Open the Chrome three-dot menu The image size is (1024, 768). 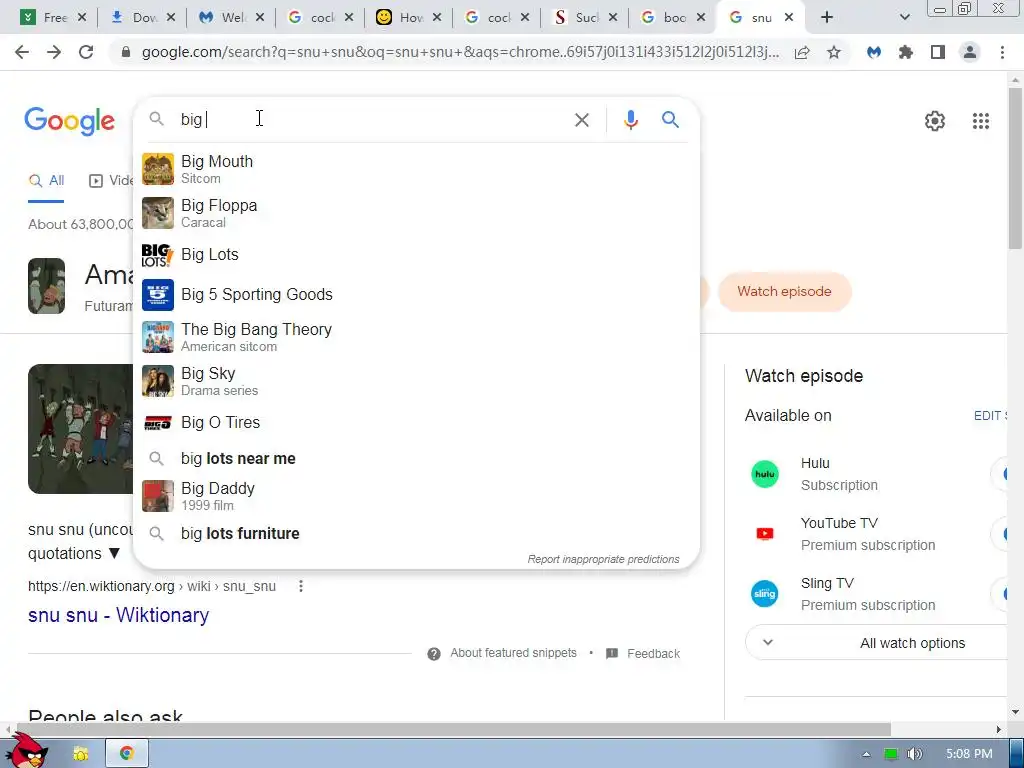tap(1002, 52)
